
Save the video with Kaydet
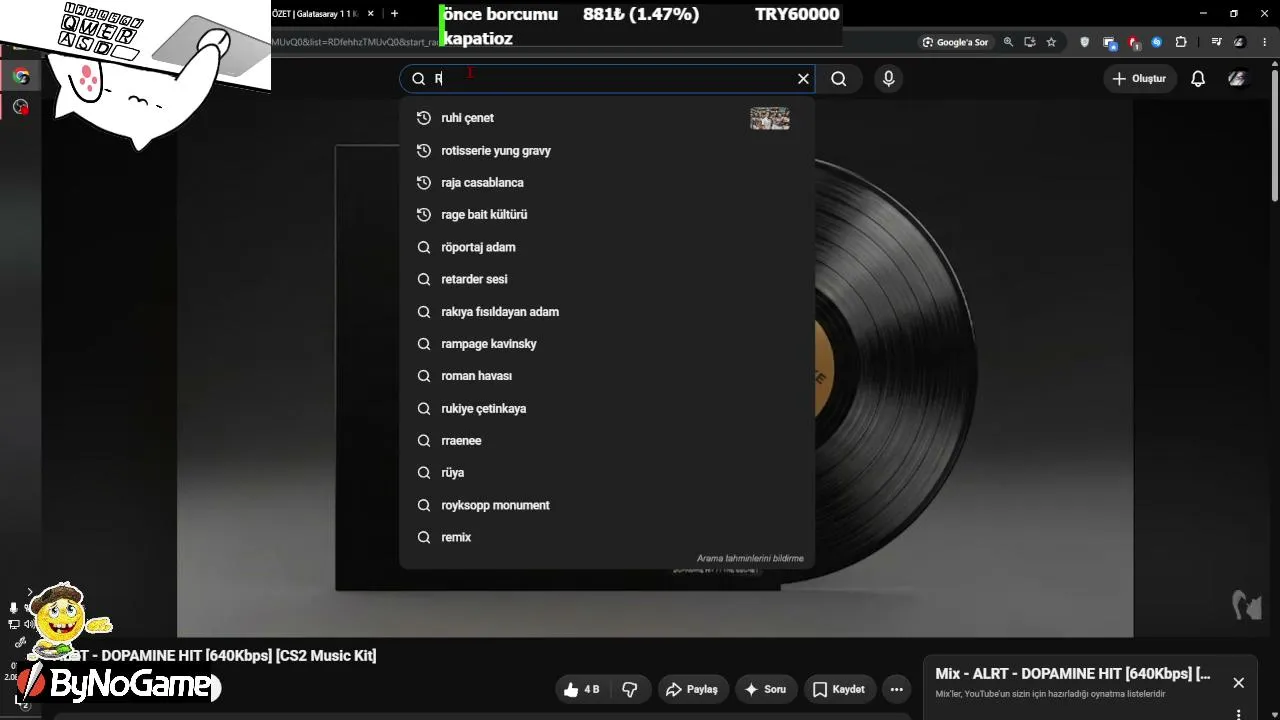pos(838,689)
